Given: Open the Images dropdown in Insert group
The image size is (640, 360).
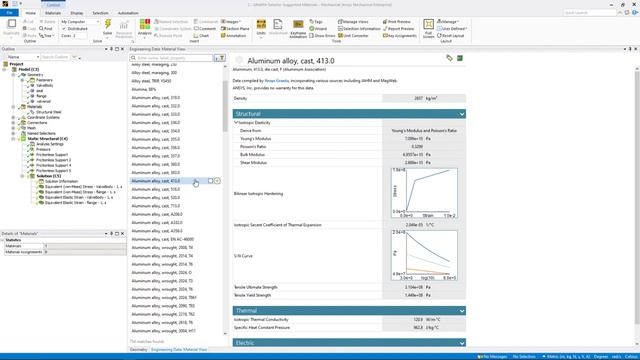Looking at the screenshot, I should click(x=231, y=22).
